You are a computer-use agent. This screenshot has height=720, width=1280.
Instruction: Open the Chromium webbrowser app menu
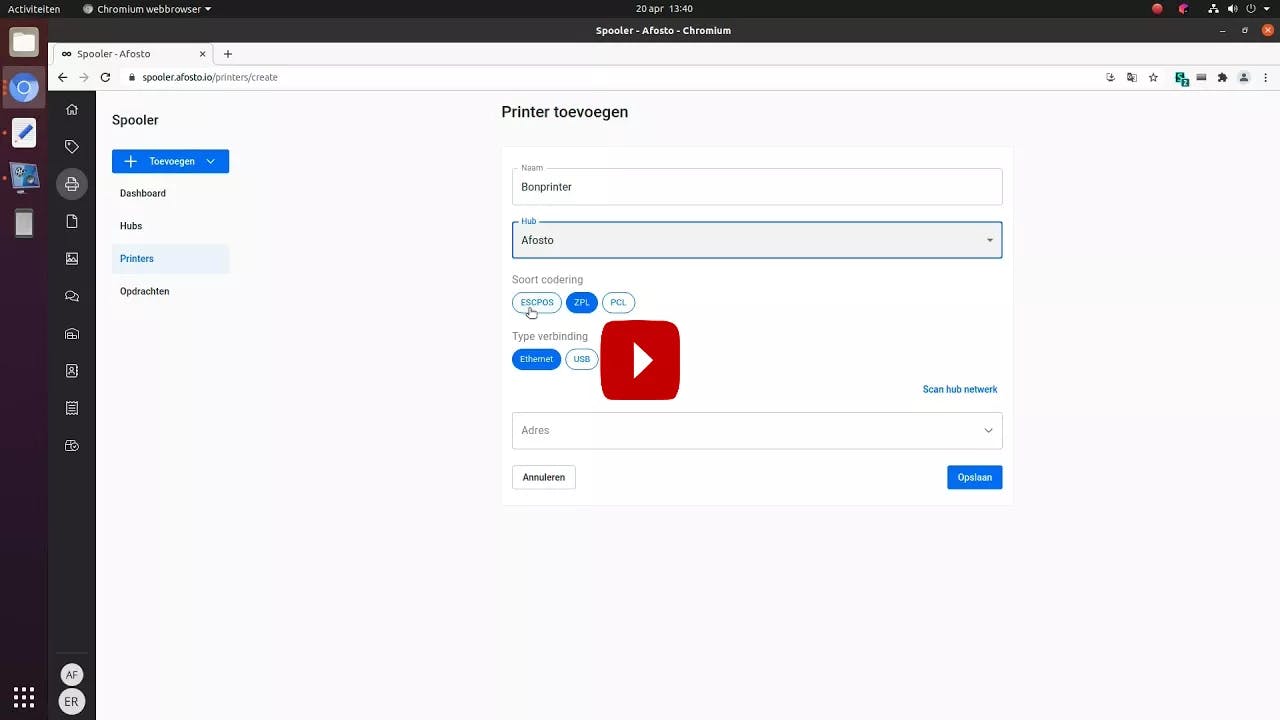(x=147, y=9)
